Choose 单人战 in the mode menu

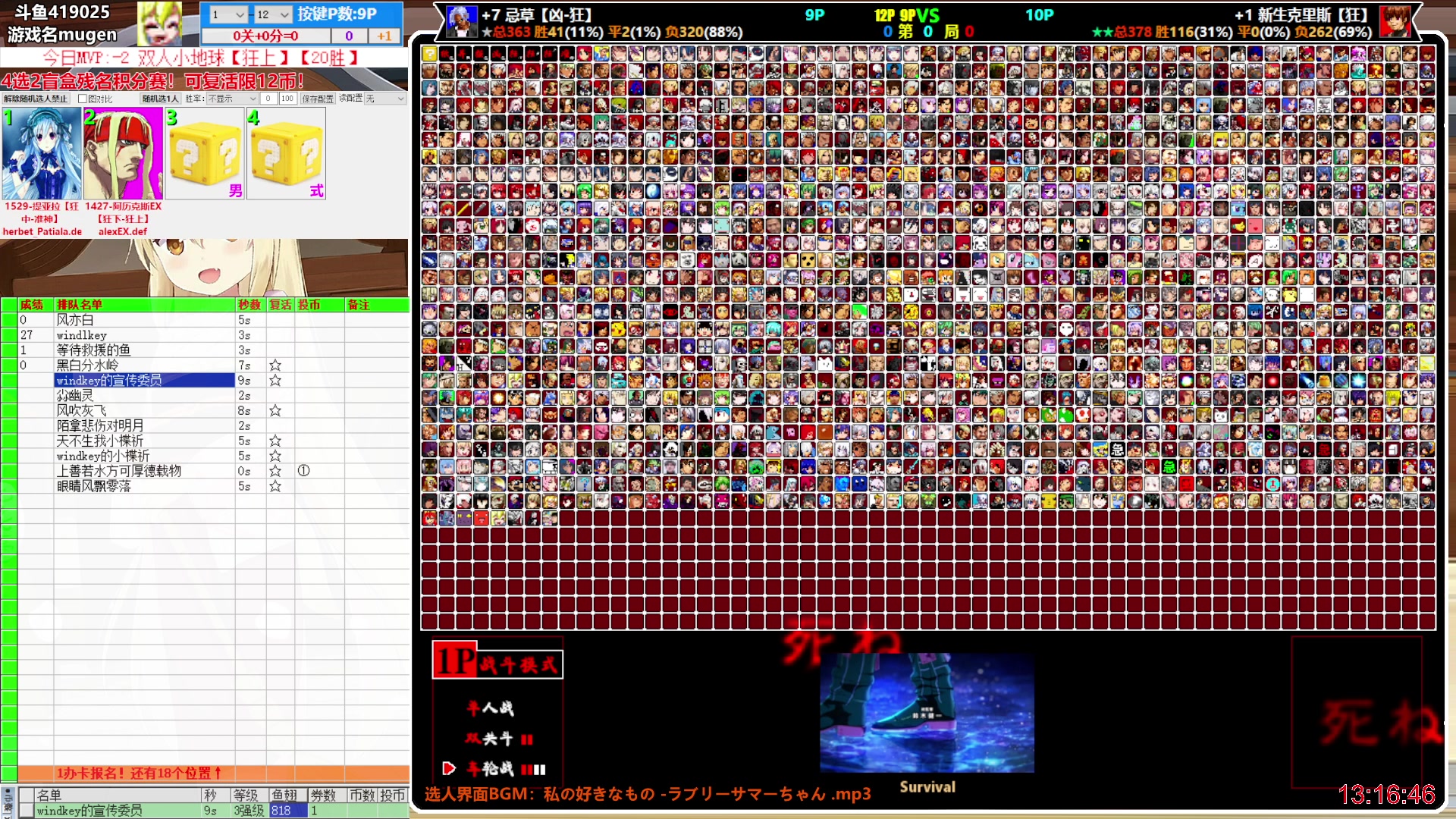[491, 708]
